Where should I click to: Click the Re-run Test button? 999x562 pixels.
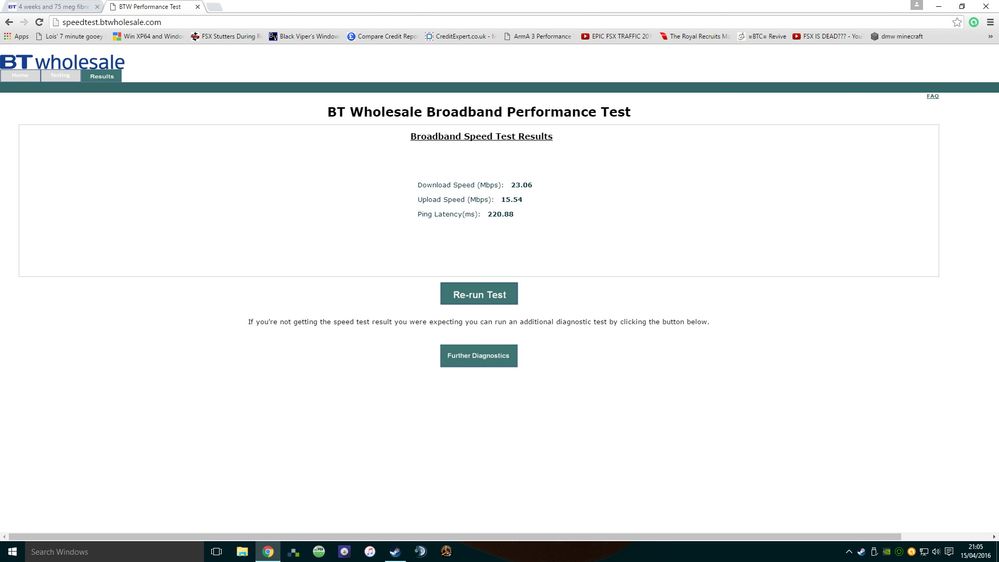point(479,294)
